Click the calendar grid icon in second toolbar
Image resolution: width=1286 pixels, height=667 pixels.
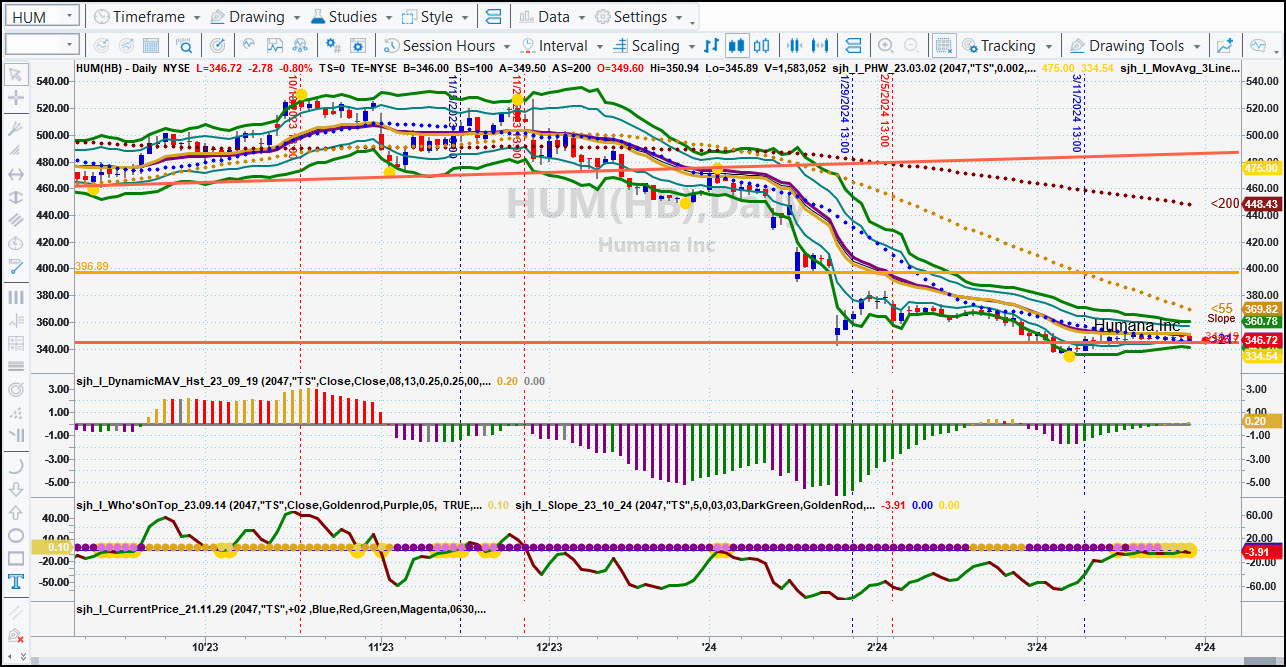(151, 45)
